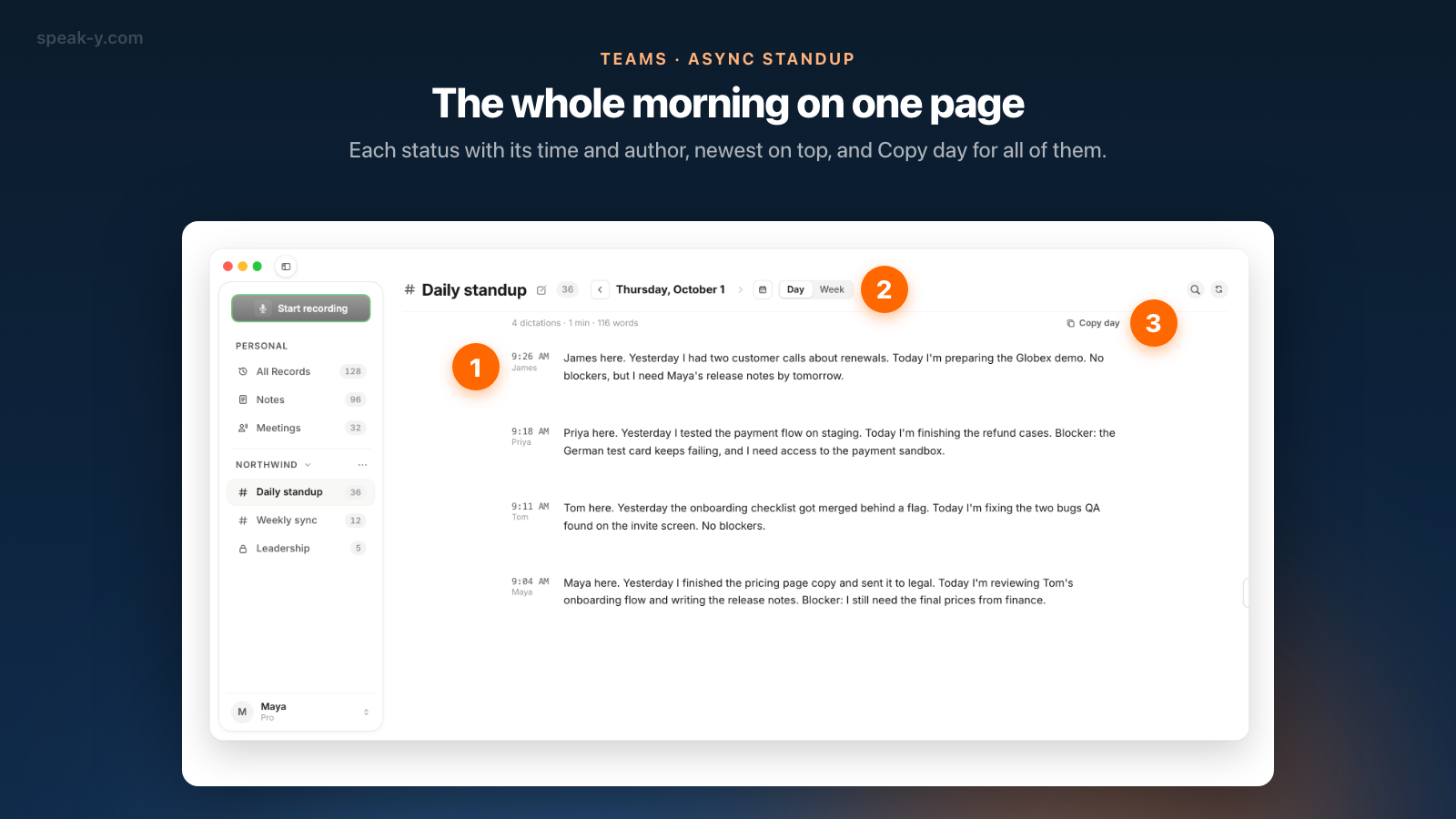Open Meetings in the sidebar
This screenshot has height=819, width=1456.
(x=301, y=428)
